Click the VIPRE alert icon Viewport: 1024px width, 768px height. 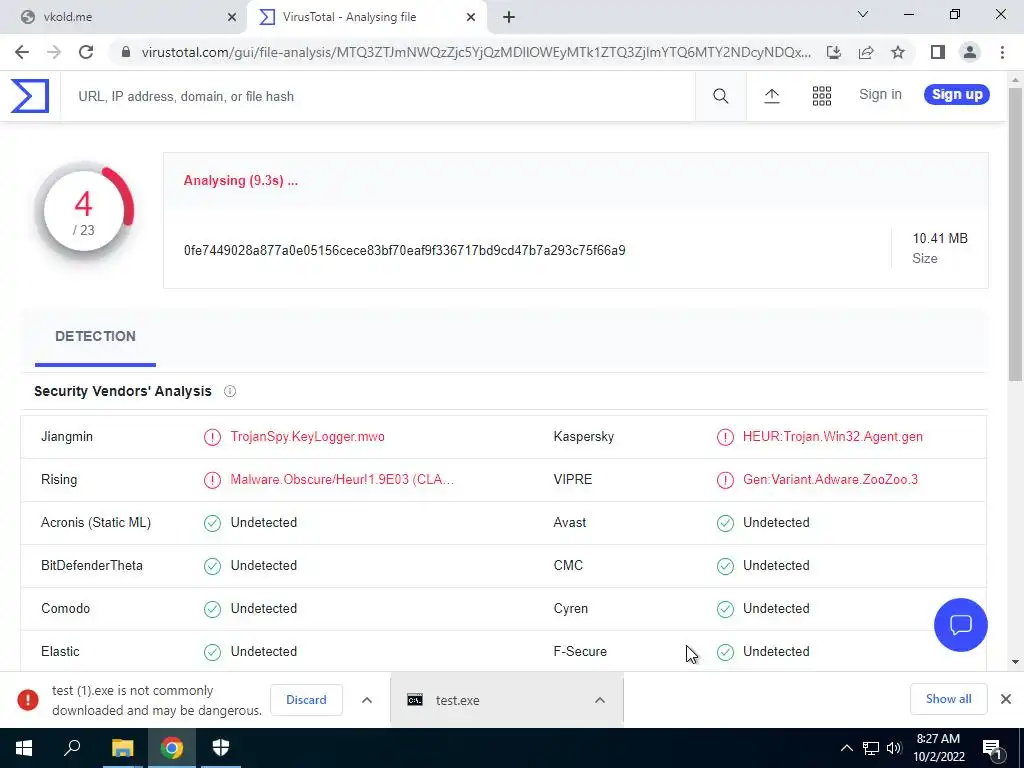pos(725,480)
